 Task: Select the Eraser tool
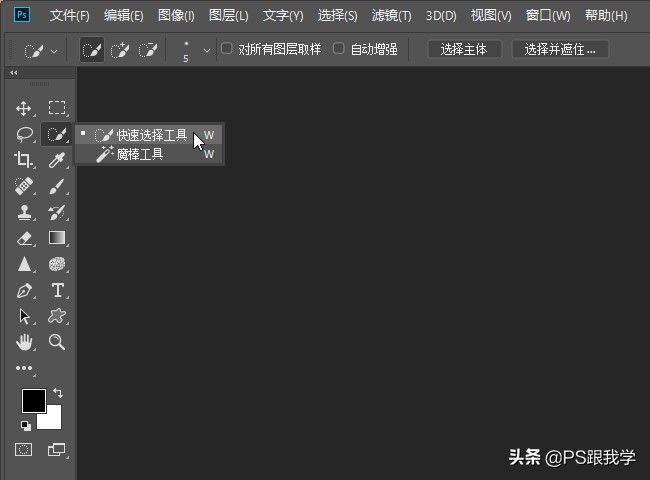tap(24, 238)
